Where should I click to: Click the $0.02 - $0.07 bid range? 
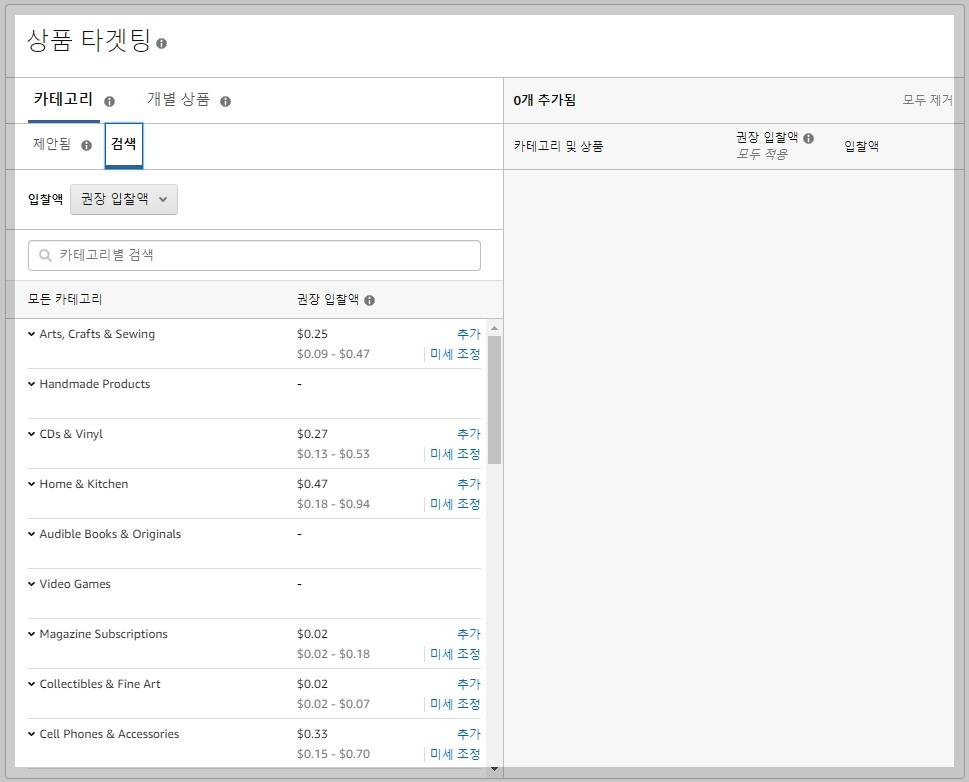tap(333, 704)
